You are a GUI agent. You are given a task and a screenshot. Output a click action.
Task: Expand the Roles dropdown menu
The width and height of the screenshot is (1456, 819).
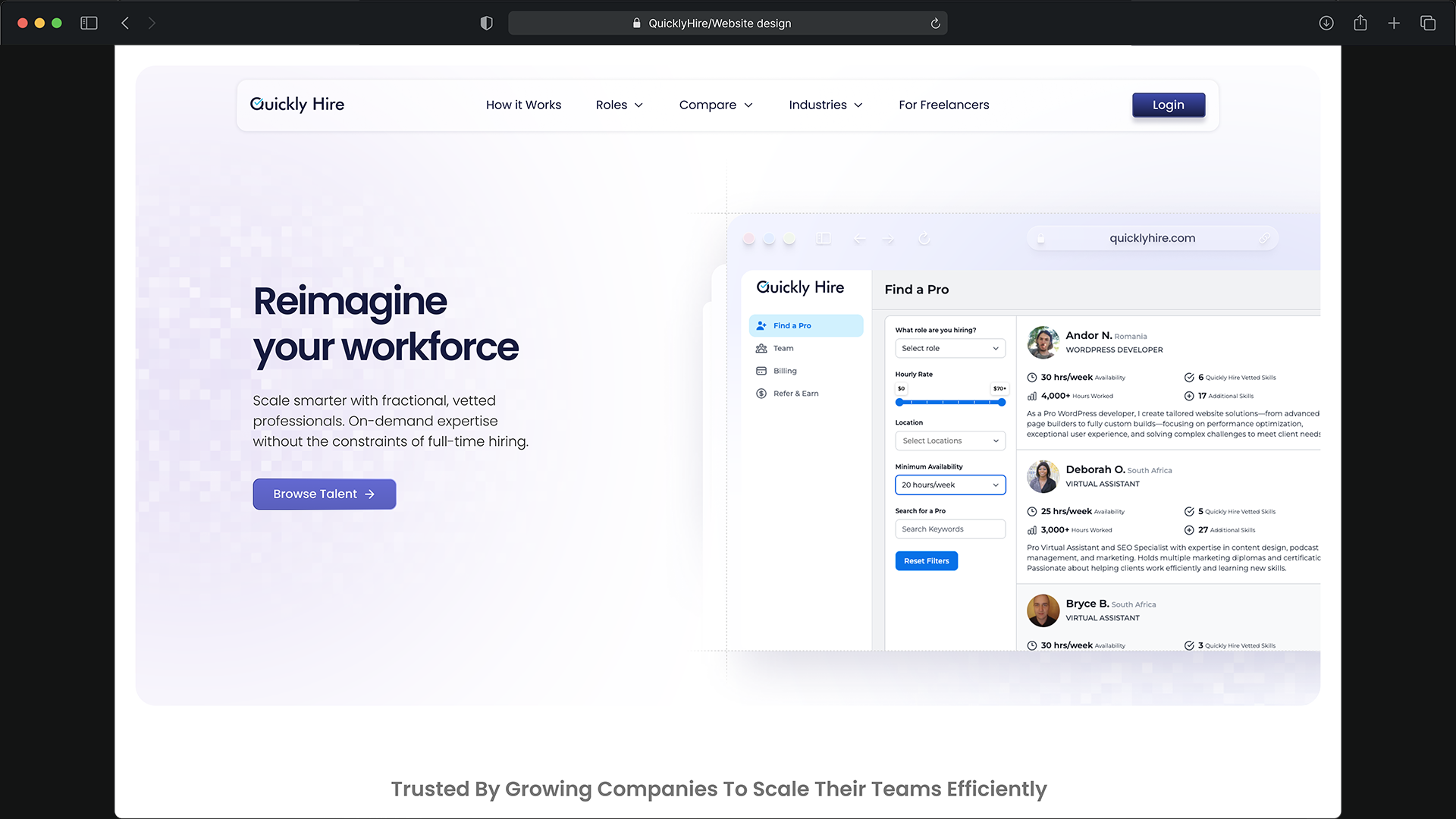[619, 105]
